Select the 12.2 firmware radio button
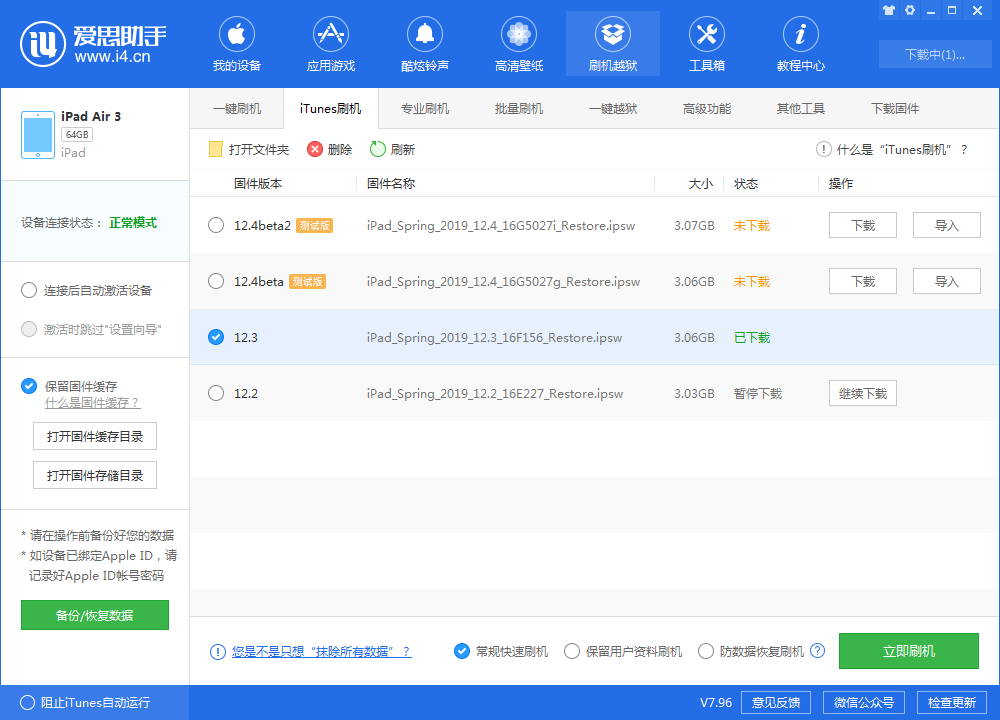 (216, 393)
